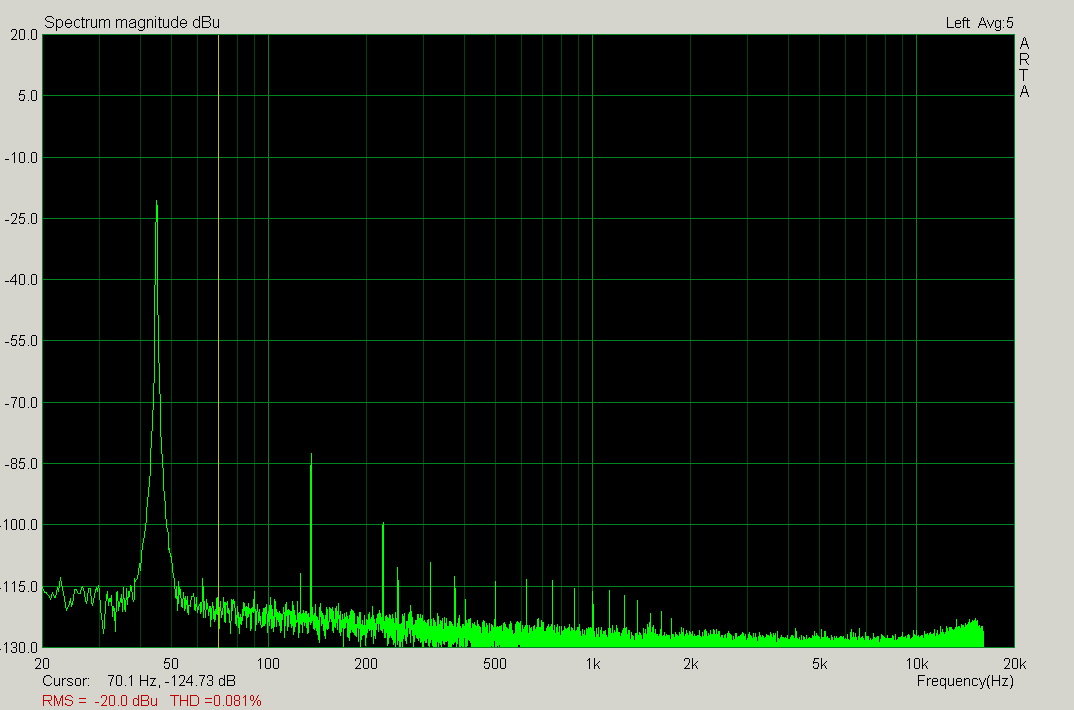
Task: Click the -70.0 magnitude axis label
Action: tap(21, 403)
